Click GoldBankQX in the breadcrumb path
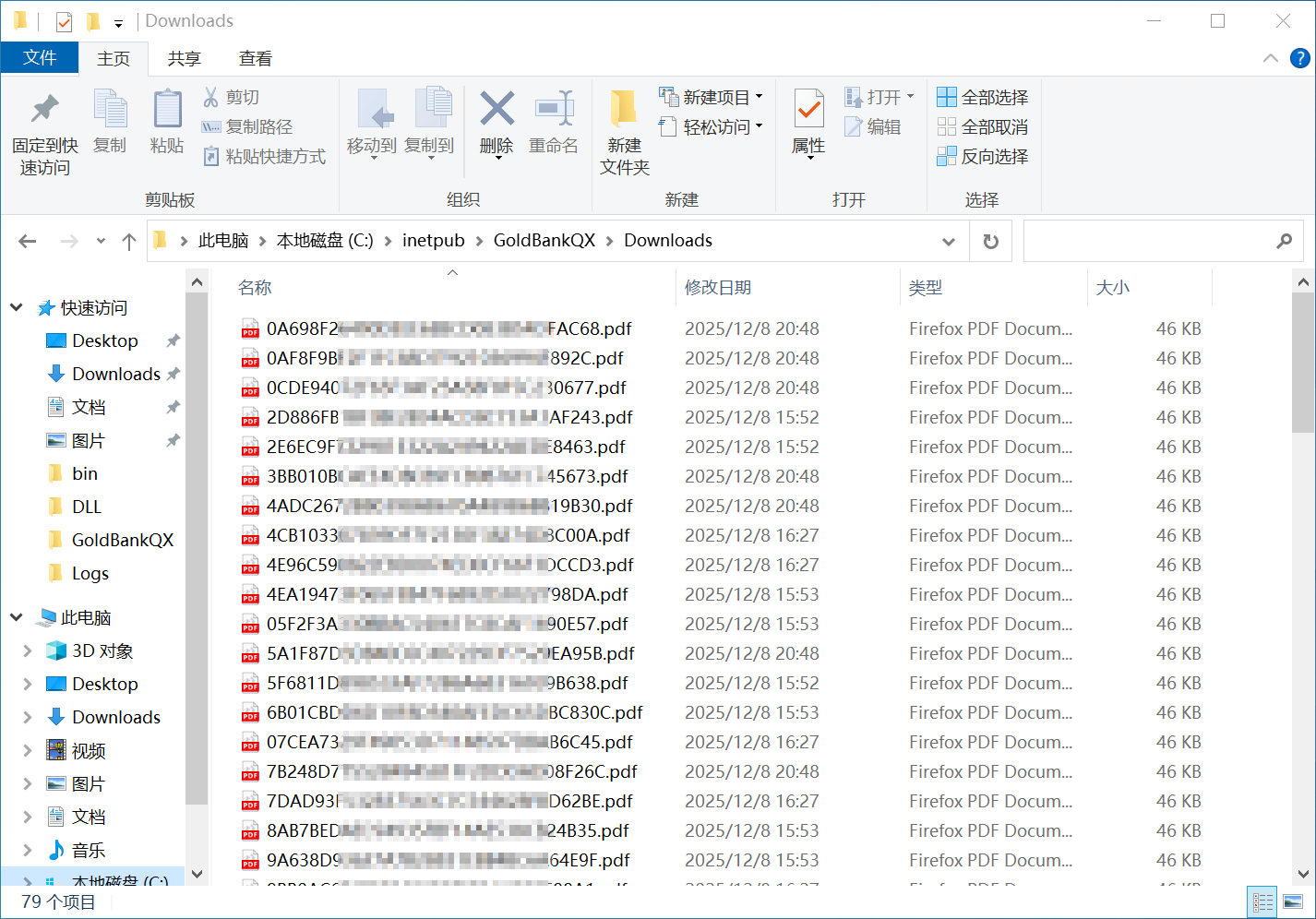The width and height of the screenshot is (1316, 919). pos(544,241)
